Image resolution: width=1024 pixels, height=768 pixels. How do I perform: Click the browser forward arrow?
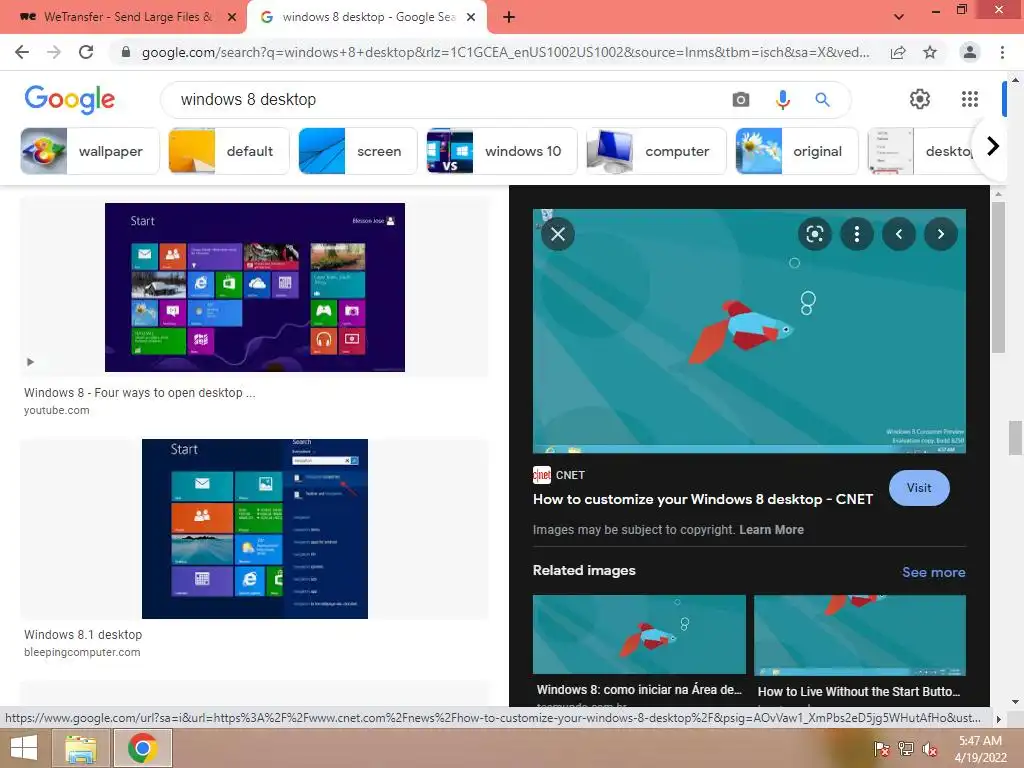click(54, 52)
